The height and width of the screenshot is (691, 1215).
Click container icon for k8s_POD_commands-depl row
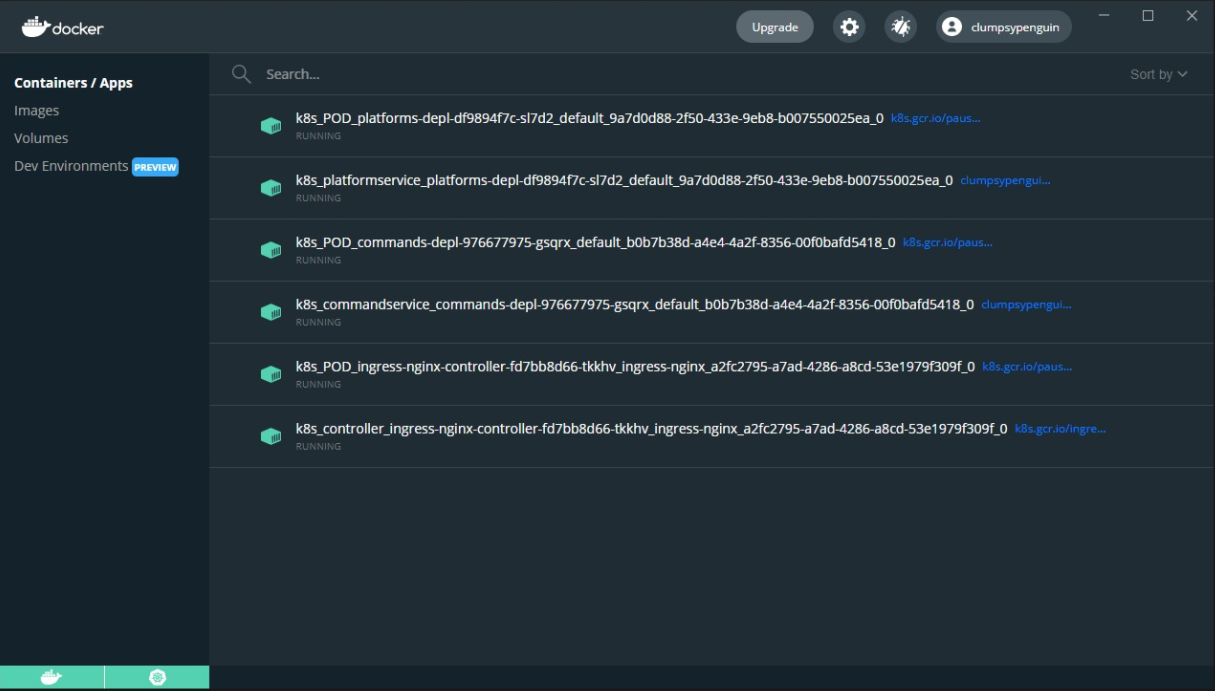271,250
